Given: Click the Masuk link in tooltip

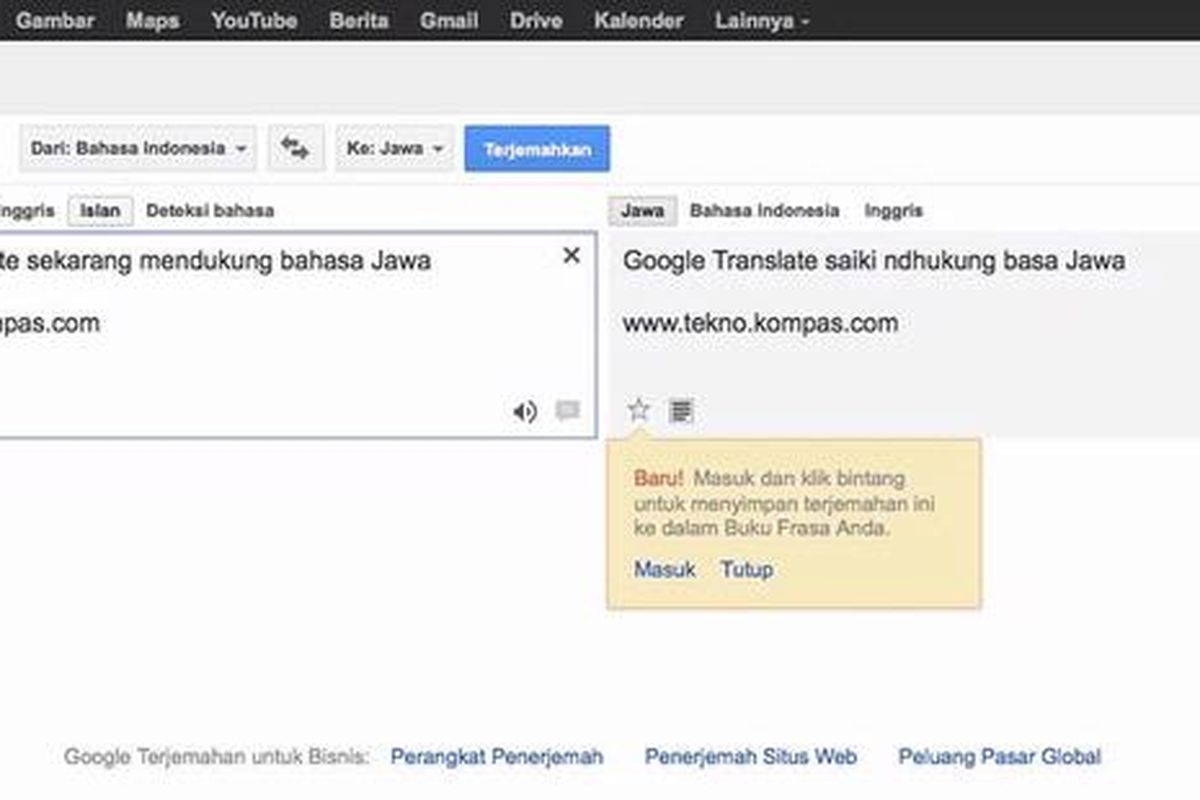Looking at the screenshot, I should [x=664, y=570].
